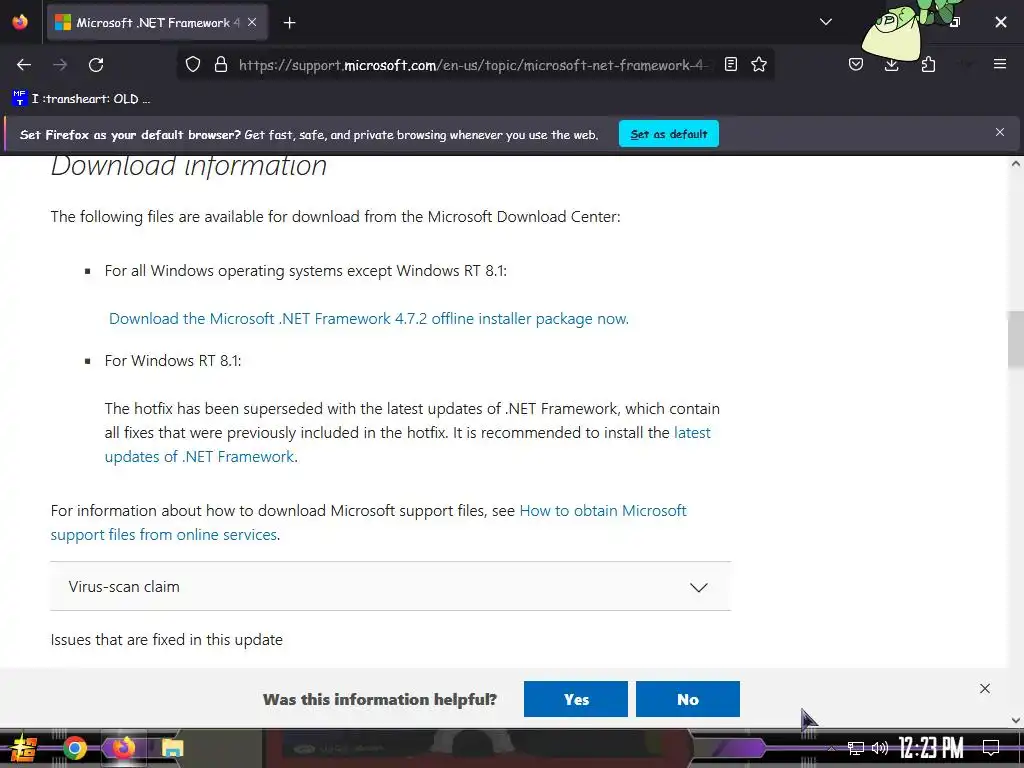Screen dimensions: 1024x768
Task: Download the .NET Framework 4.7.2 offline installer
Action: coord(369,319)
